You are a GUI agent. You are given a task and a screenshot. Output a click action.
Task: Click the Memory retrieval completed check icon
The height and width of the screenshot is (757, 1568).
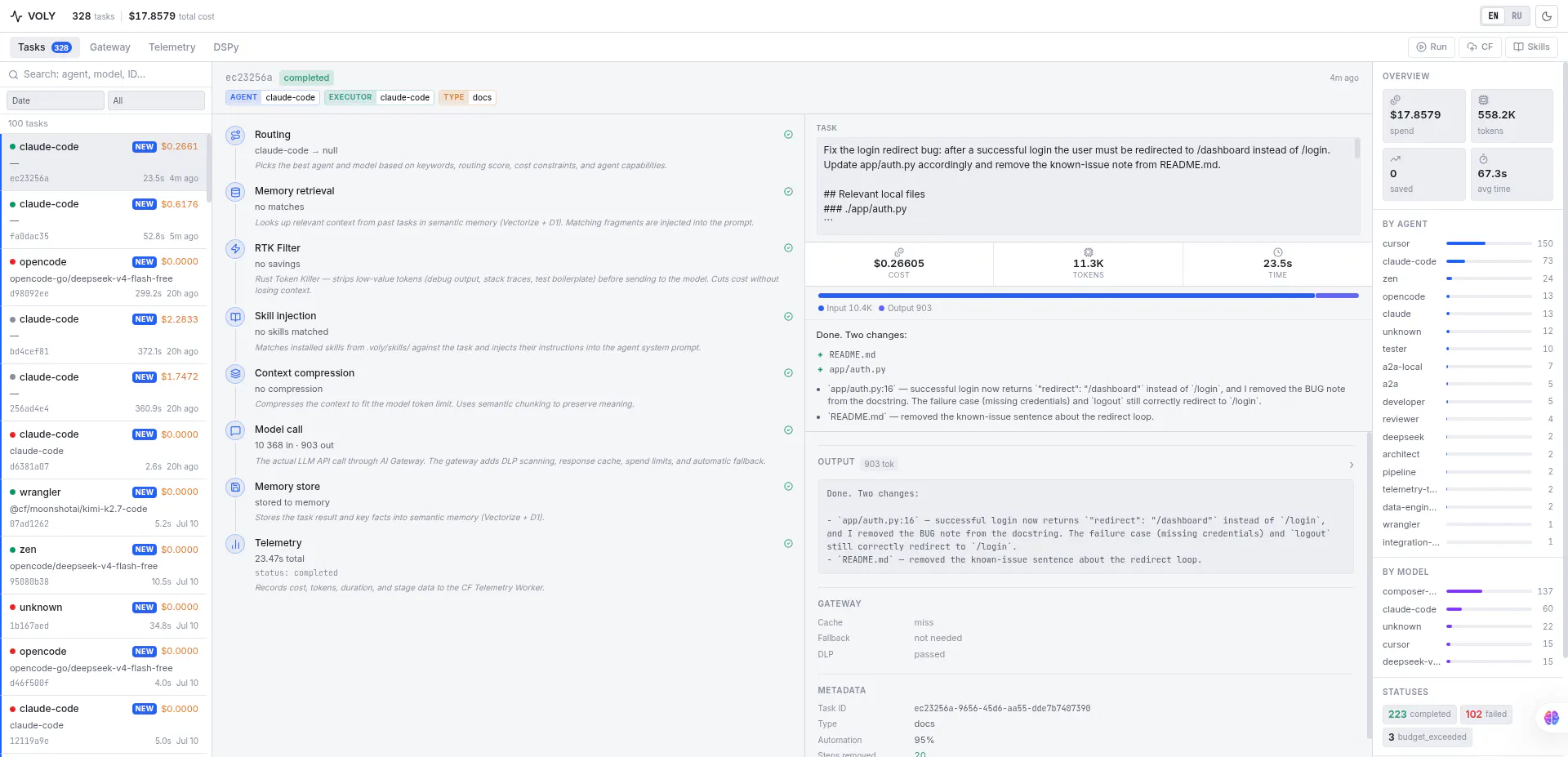[788, 192]
